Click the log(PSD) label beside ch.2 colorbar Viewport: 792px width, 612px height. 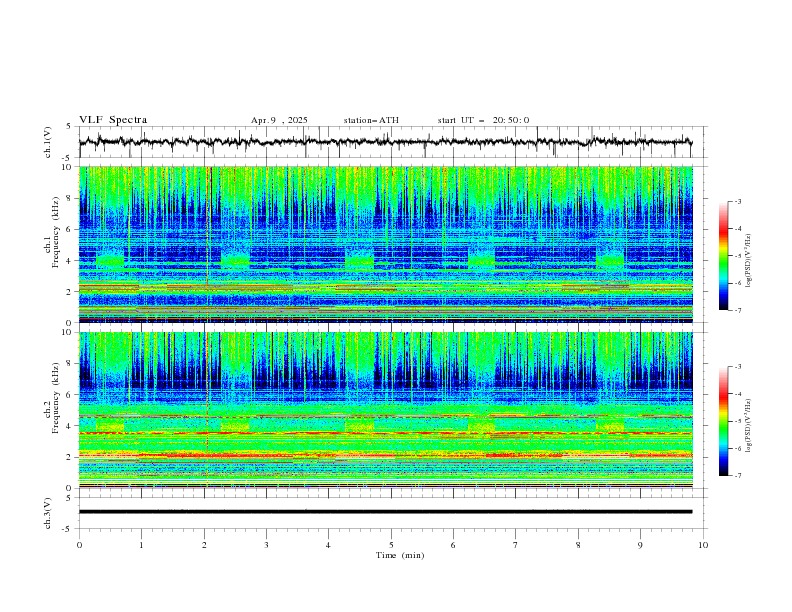tap(748, 426)
